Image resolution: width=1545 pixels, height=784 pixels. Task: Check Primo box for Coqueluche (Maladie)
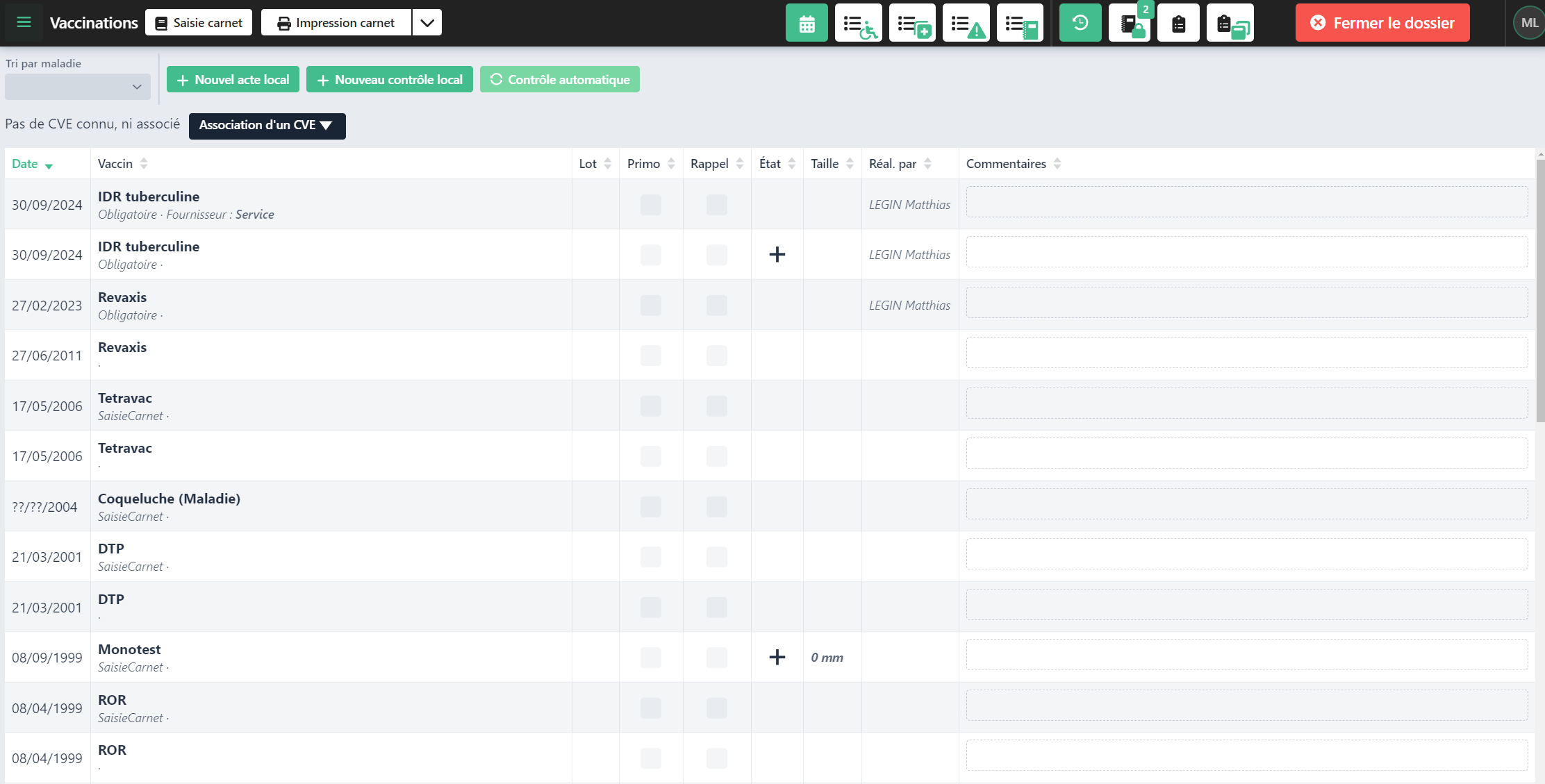point(651,507)
